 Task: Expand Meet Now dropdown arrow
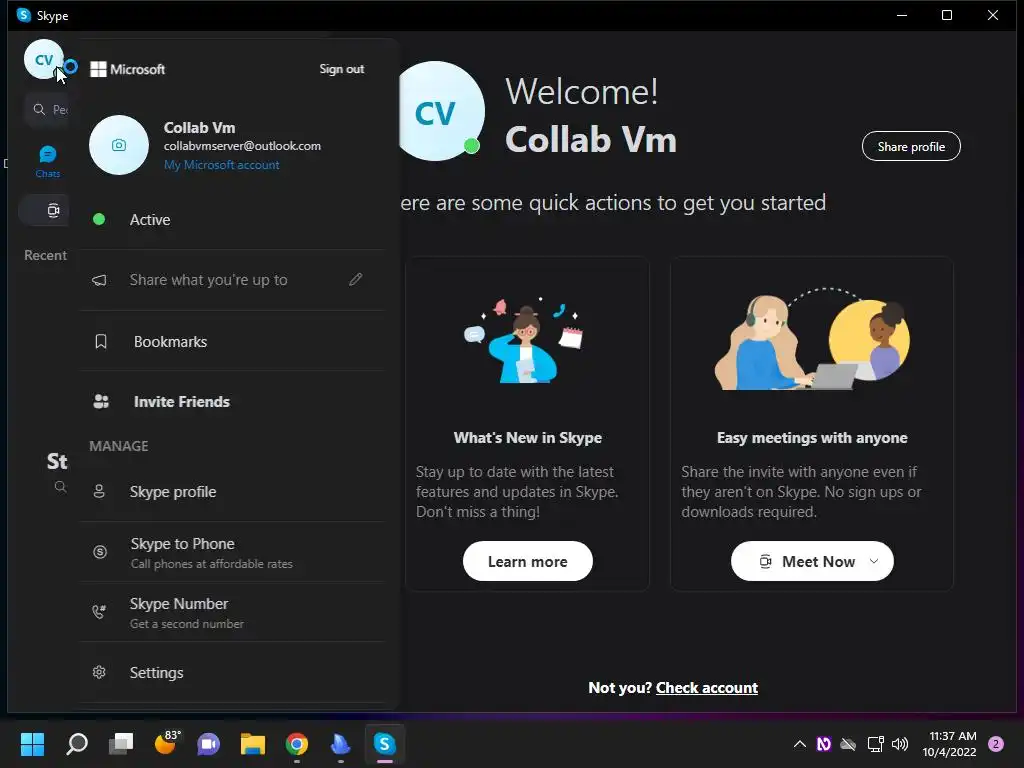coord(874,561)
